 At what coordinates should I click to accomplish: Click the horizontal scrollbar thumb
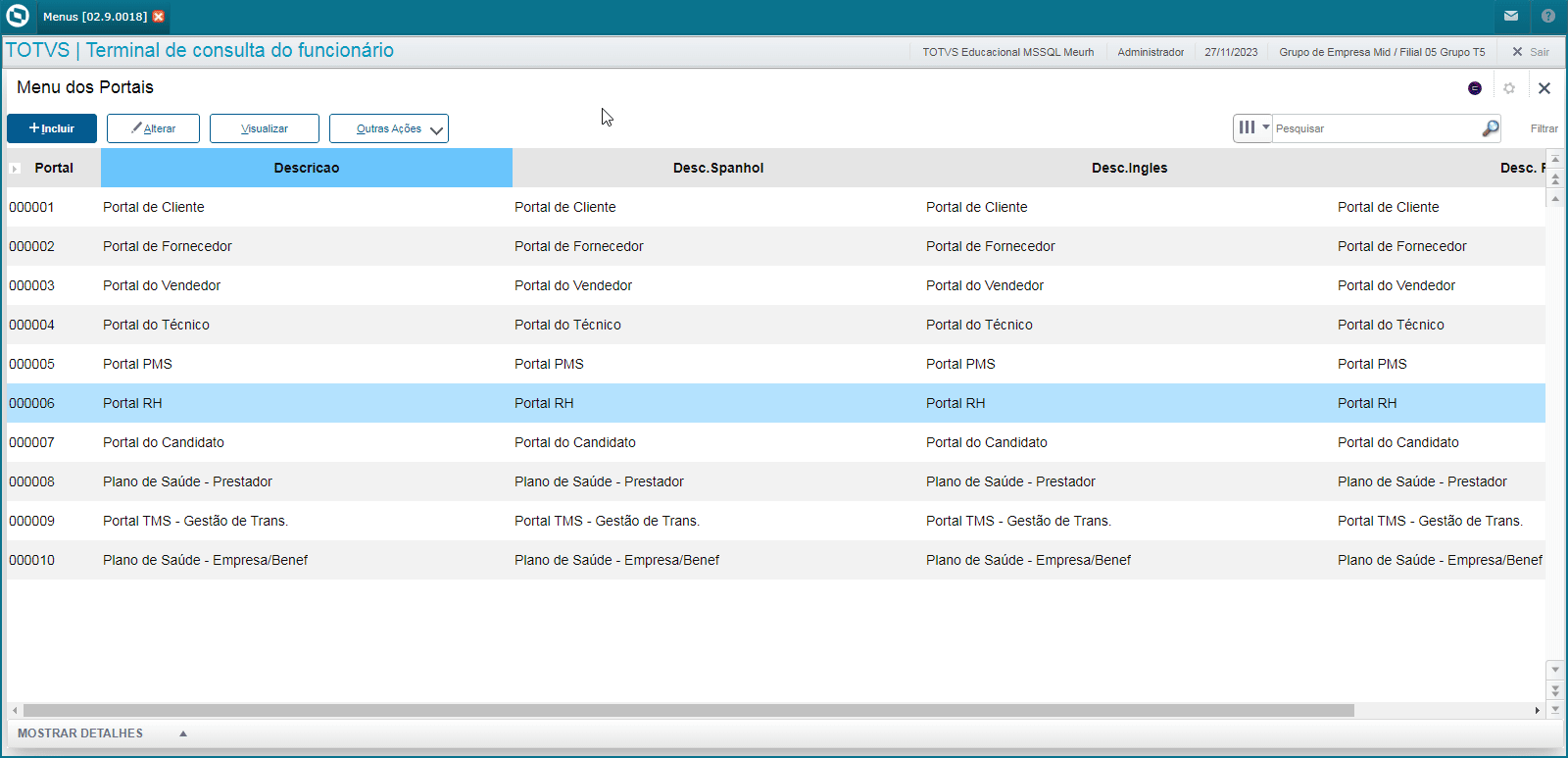pos(688,710)
